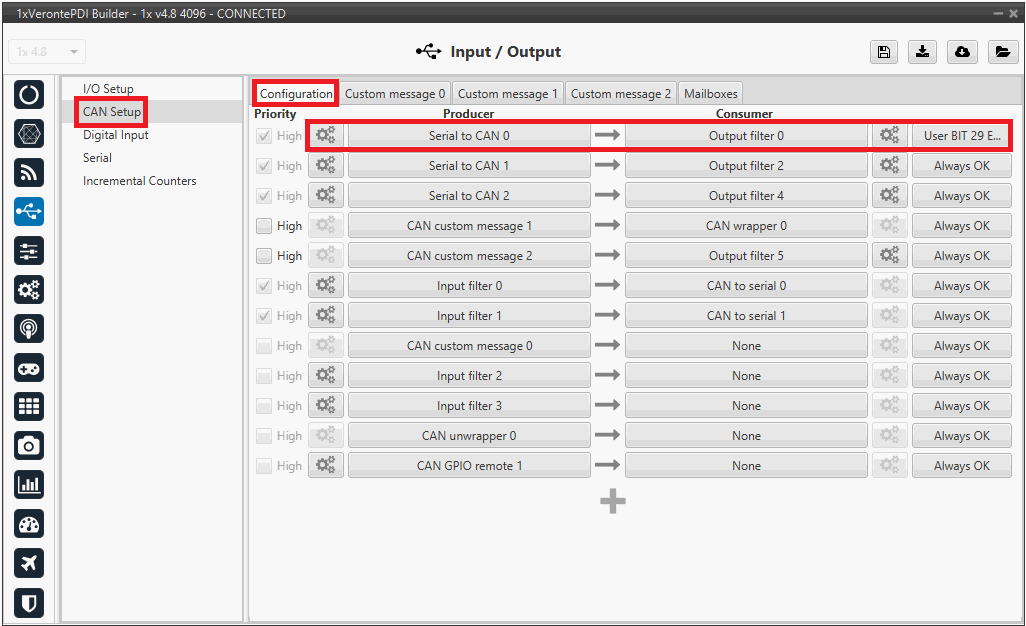This screenshot has height=626, width=1026.
Task: Toggle High priority for CAN custom message 1
Action: (x=264, y=226)
